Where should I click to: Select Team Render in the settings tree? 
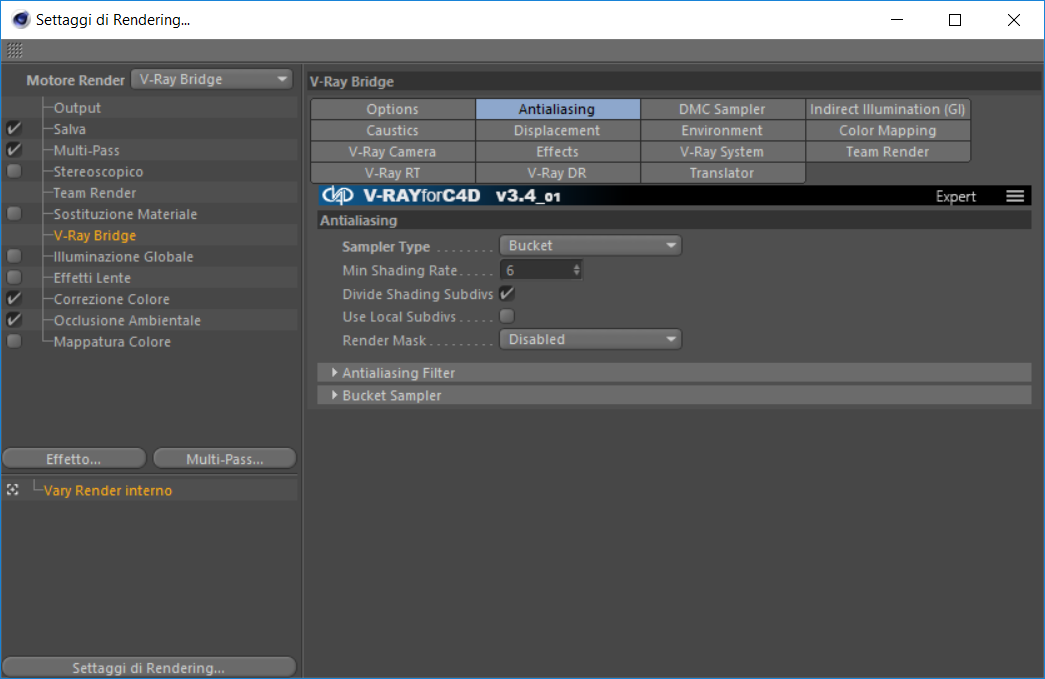[95, 193]
